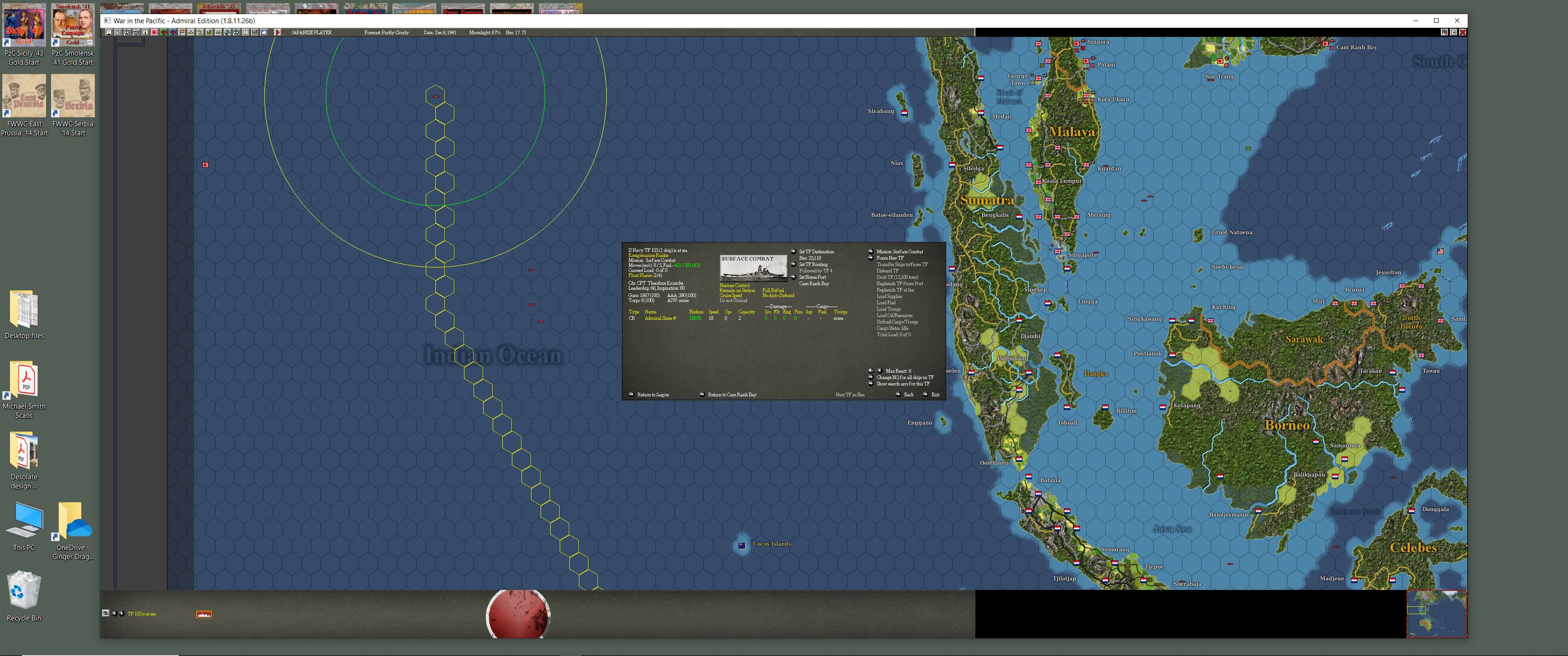
Task: Select the red aircraft toolbar icon
Action: click(x=163, y=31)
